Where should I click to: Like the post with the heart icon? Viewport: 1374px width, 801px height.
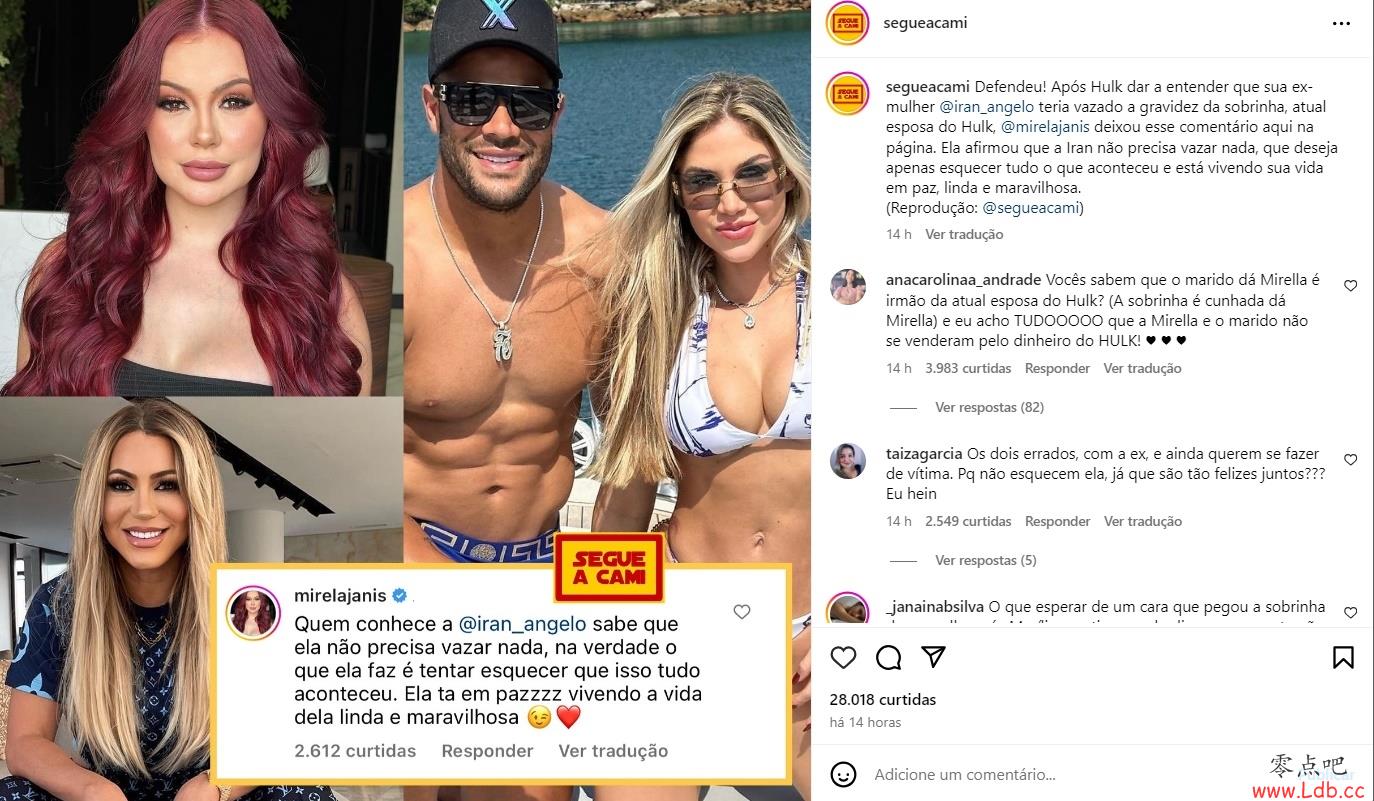pos(843,657)
